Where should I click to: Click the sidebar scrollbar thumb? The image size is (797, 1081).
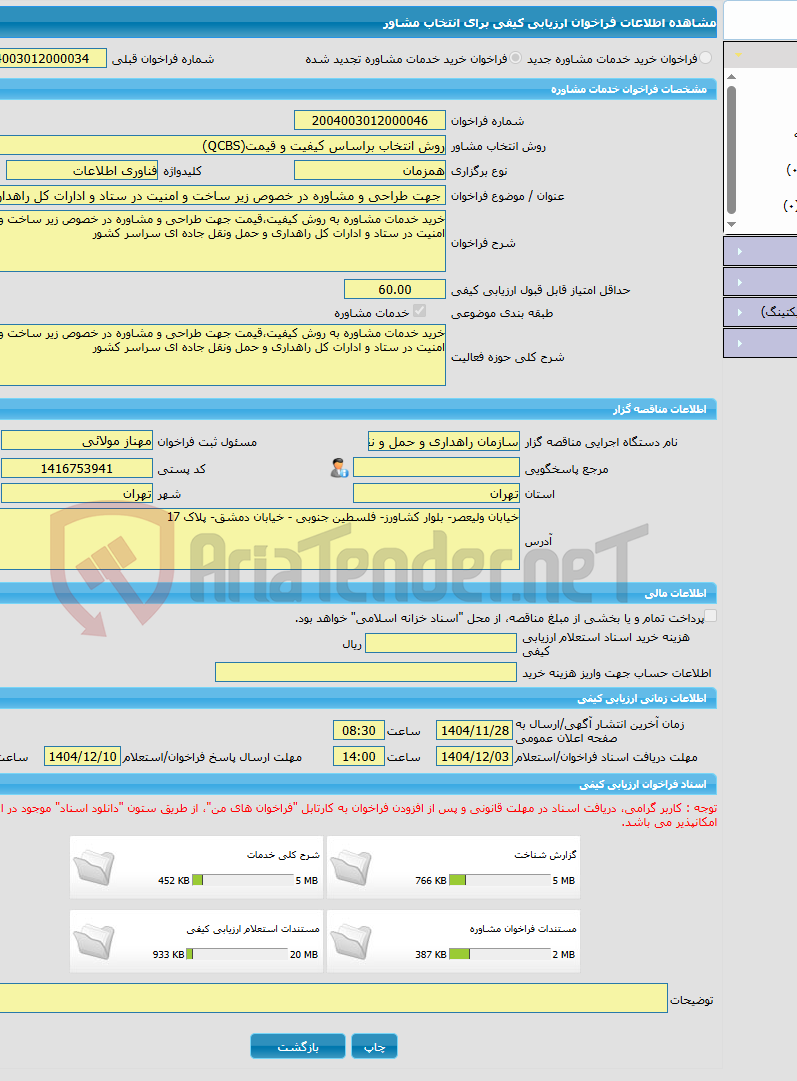pos(732,149)
